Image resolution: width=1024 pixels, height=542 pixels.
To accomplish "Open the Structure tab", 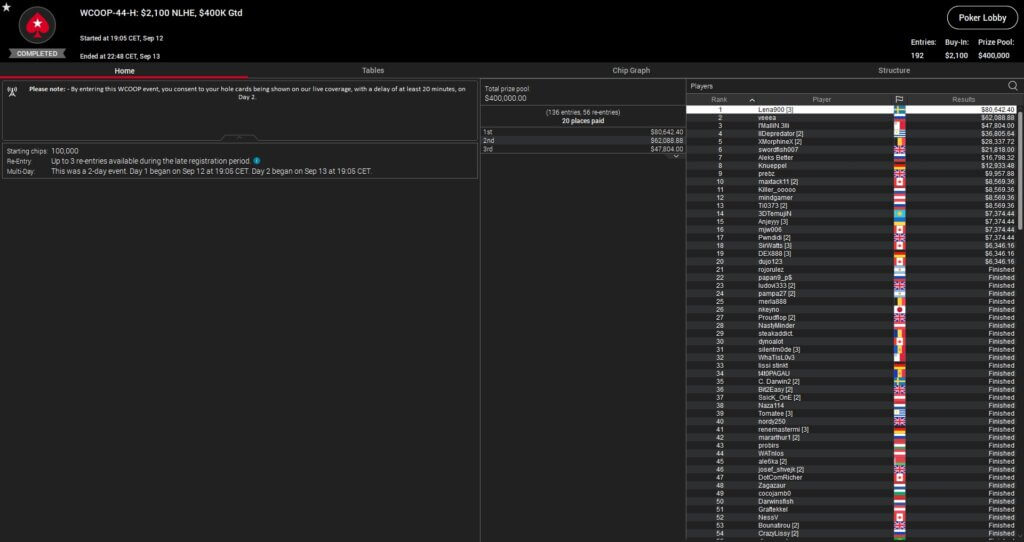I will coord(894,71).
